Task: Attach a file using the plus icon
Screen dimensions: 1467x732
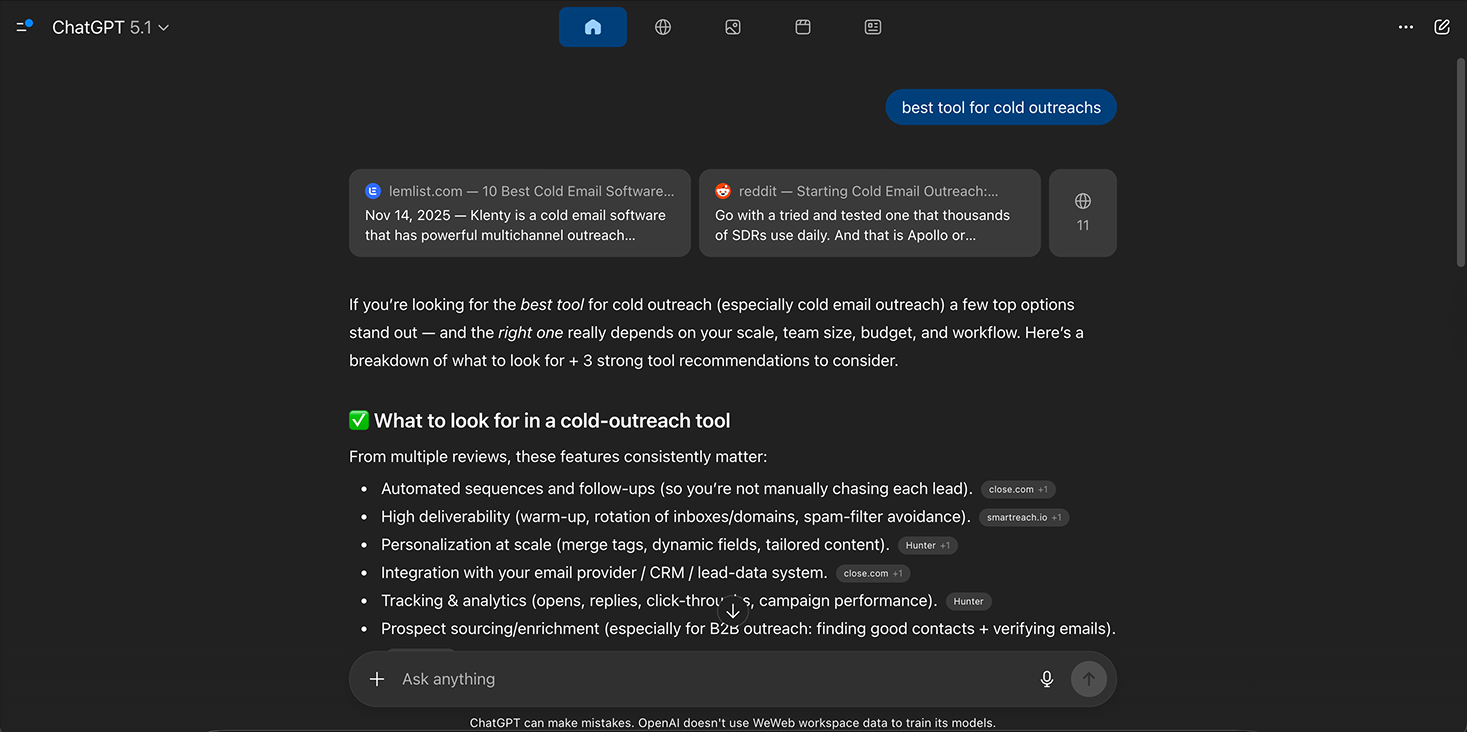Action: tap(377, 679)
